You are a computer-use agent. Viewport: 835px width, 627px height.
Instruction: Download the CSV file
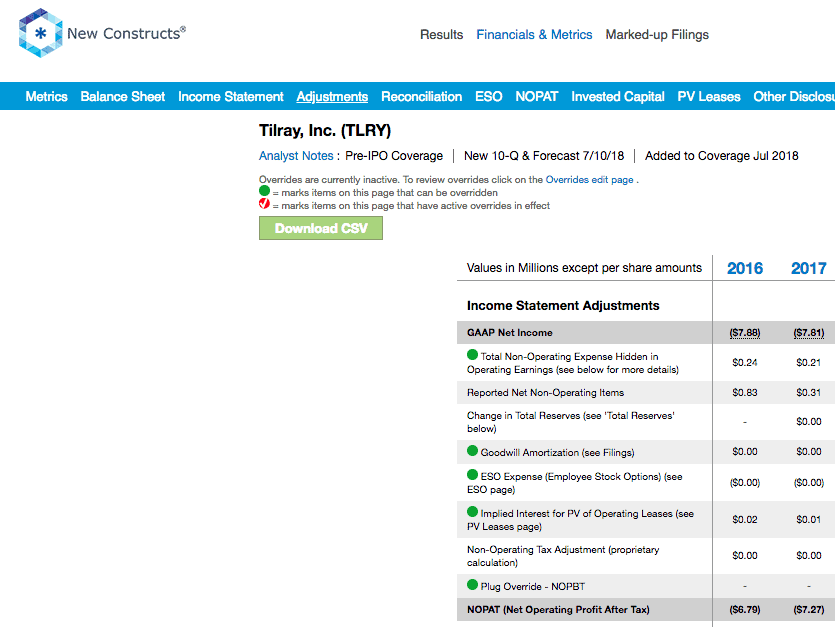[321, 228]
